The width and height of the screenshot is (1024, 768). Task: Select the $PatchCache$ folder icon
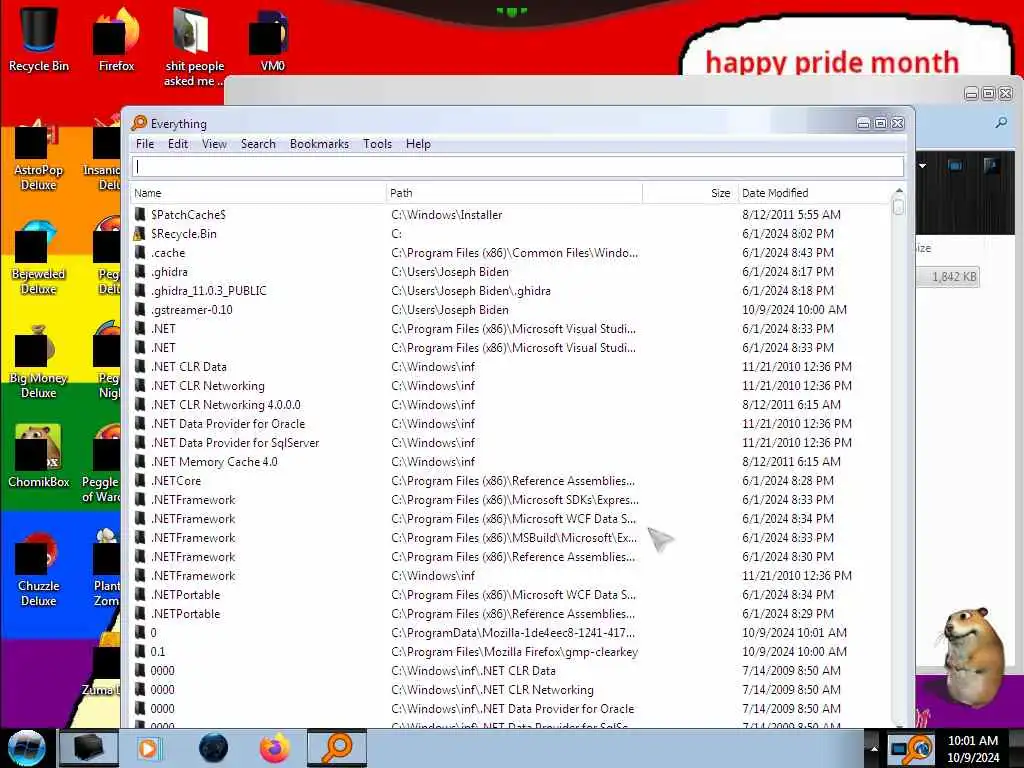tap(140, 214)
